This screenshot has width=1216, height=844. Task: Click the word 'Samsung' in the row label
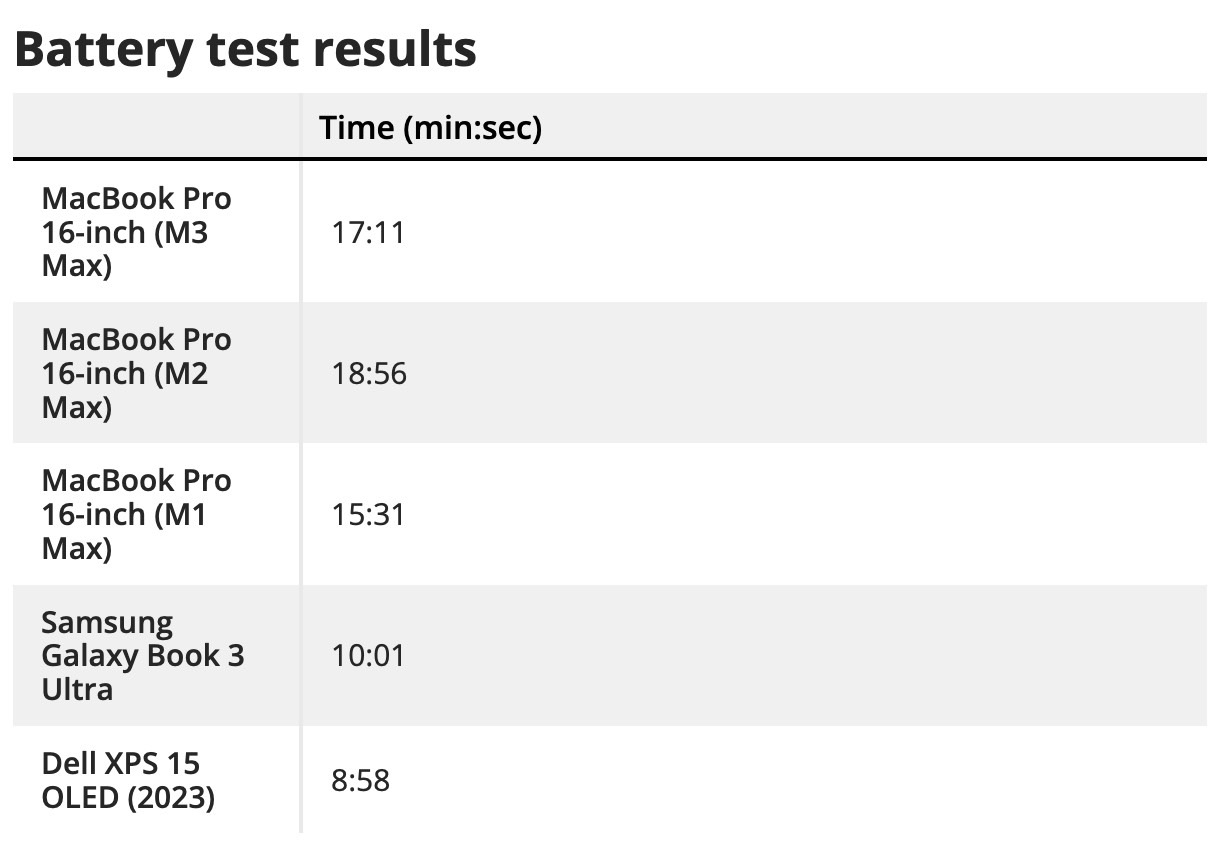[107, 623]
